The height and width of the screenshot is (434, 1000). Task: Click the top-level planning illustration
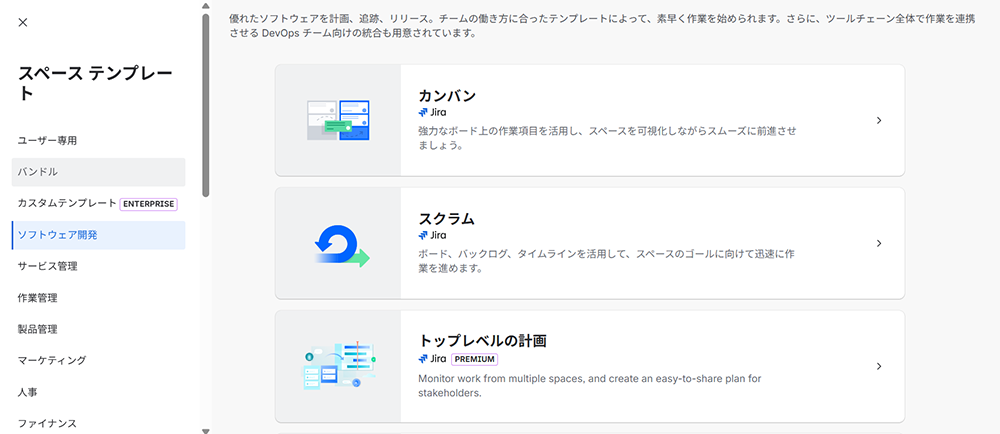point(338,366)
